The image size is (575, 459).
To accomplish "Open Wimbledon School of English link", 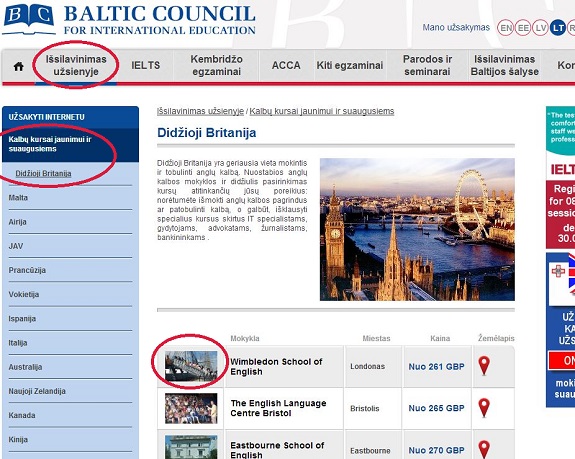I will tap(276, 367).
